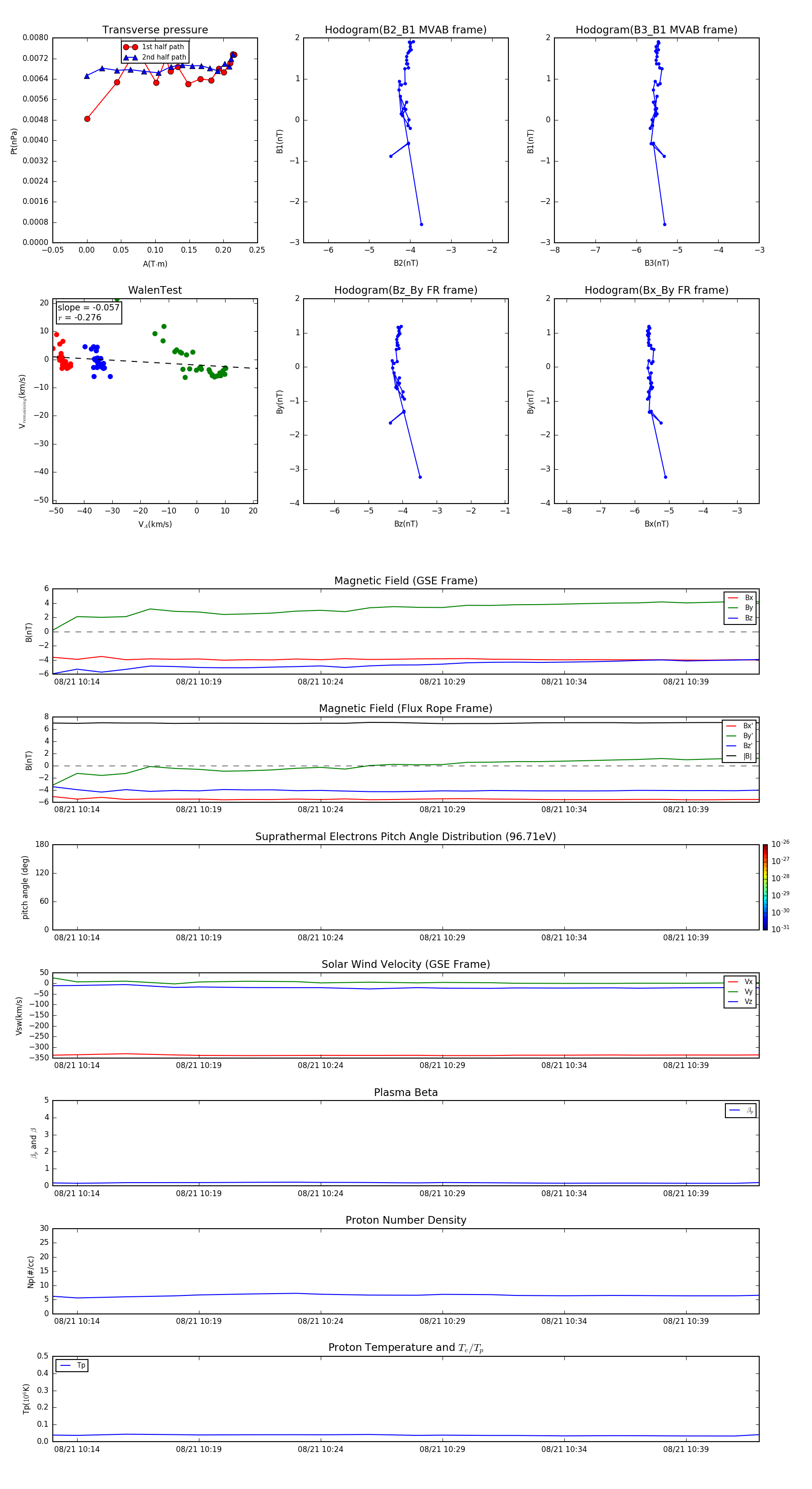Click 'Magnetic Field (GSE Frame)' title
This screenshot has height=1489, width=812.
click(406, 581)
